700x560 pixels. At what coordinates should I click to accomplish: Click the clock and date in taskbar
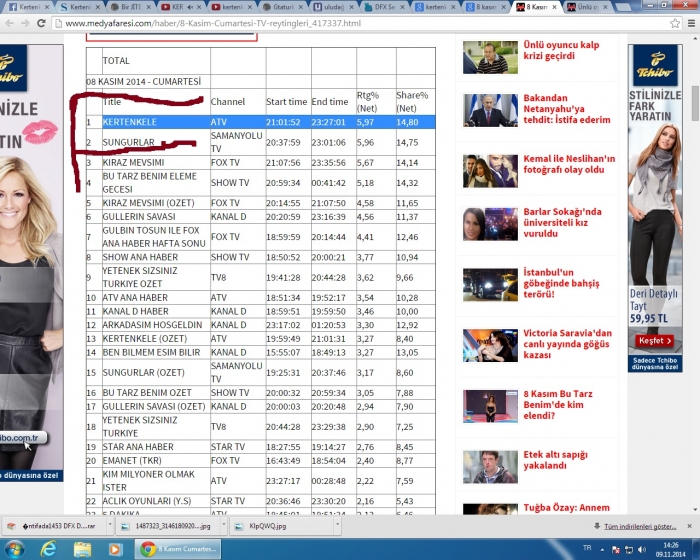pyautogui.click(x=671, y=549)
